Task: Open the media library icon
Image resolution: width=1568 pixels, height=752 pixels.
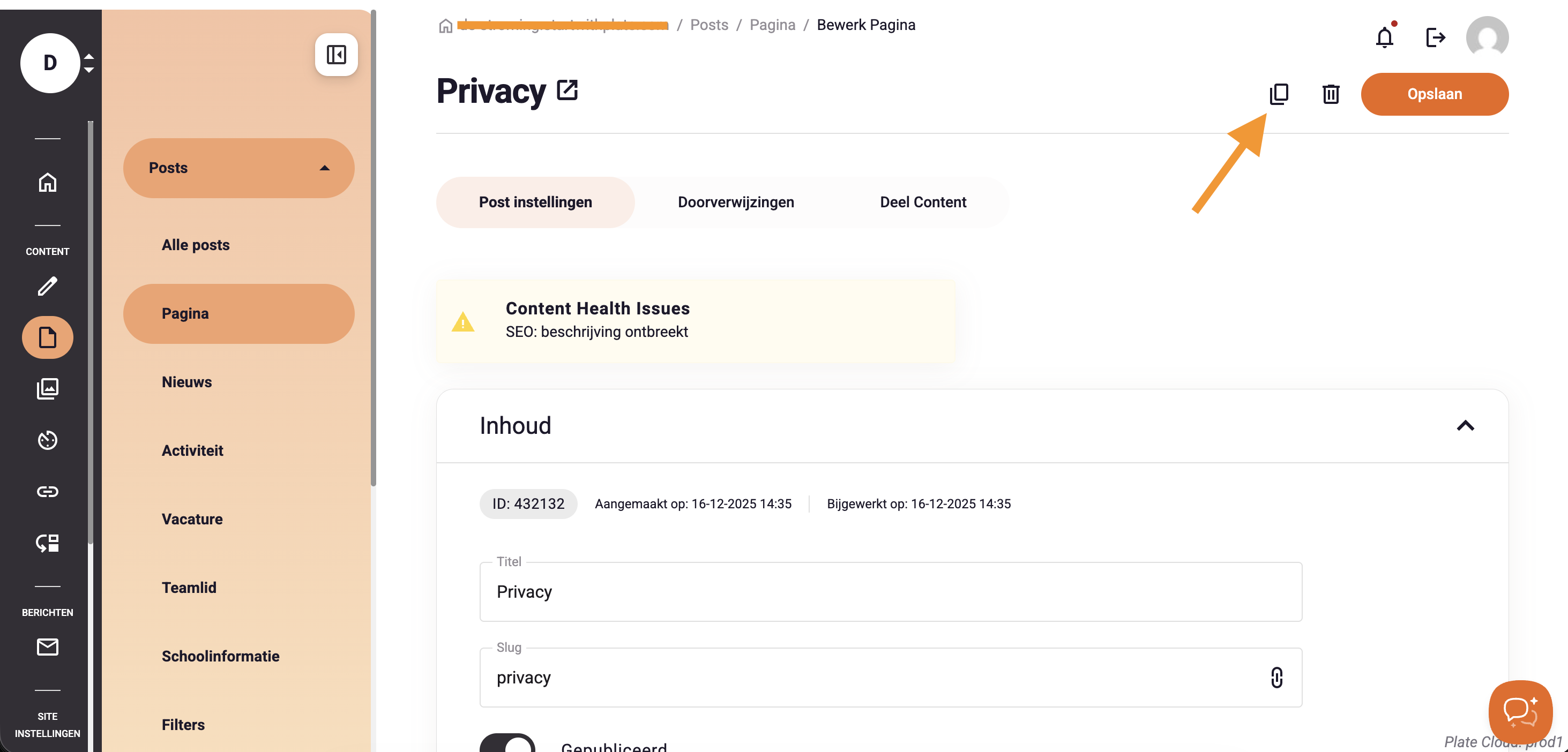Action: [48, 389]
